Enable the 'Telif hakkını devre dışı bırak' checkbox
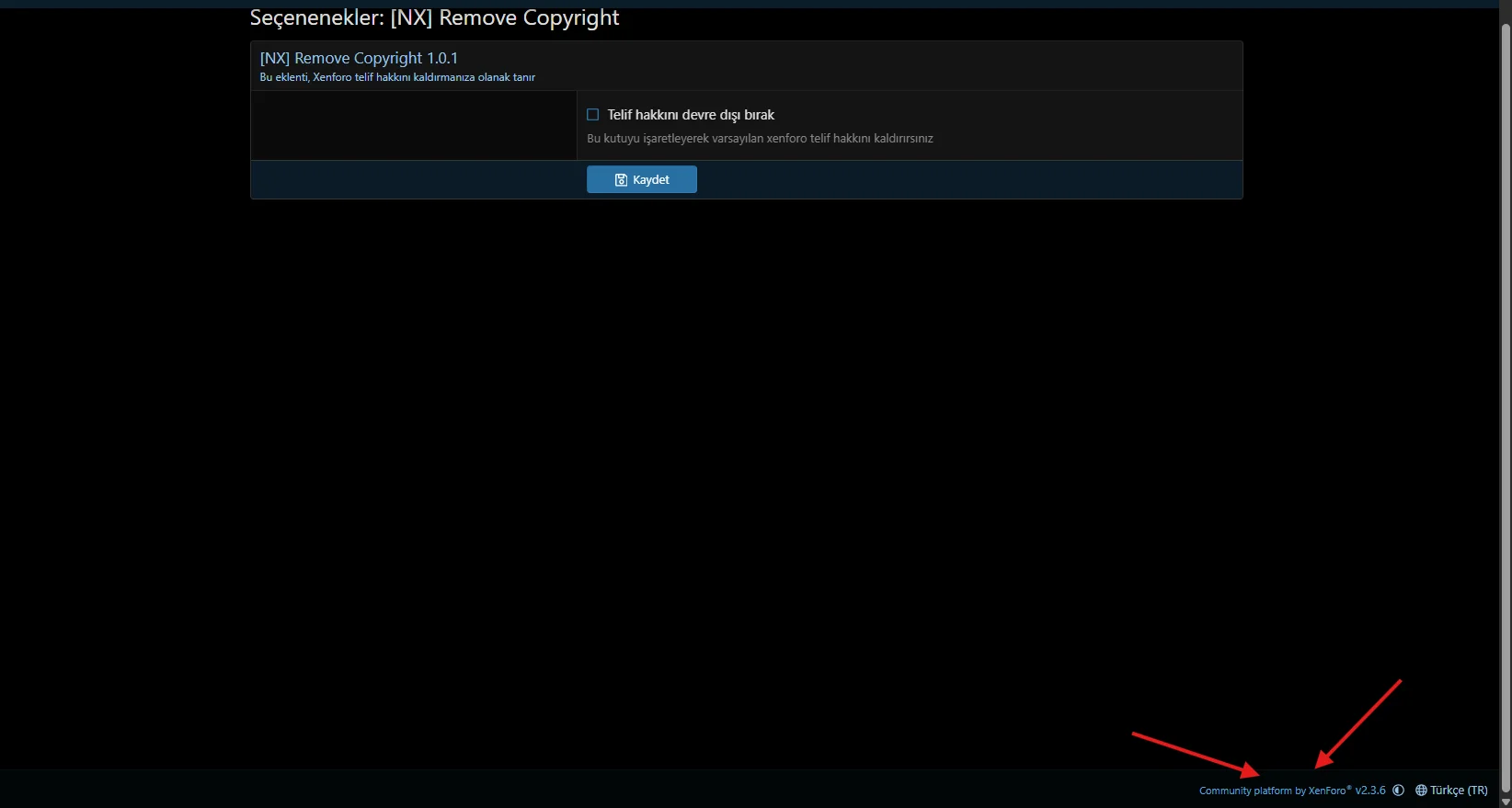The image size is (1512, 808). 593,115
